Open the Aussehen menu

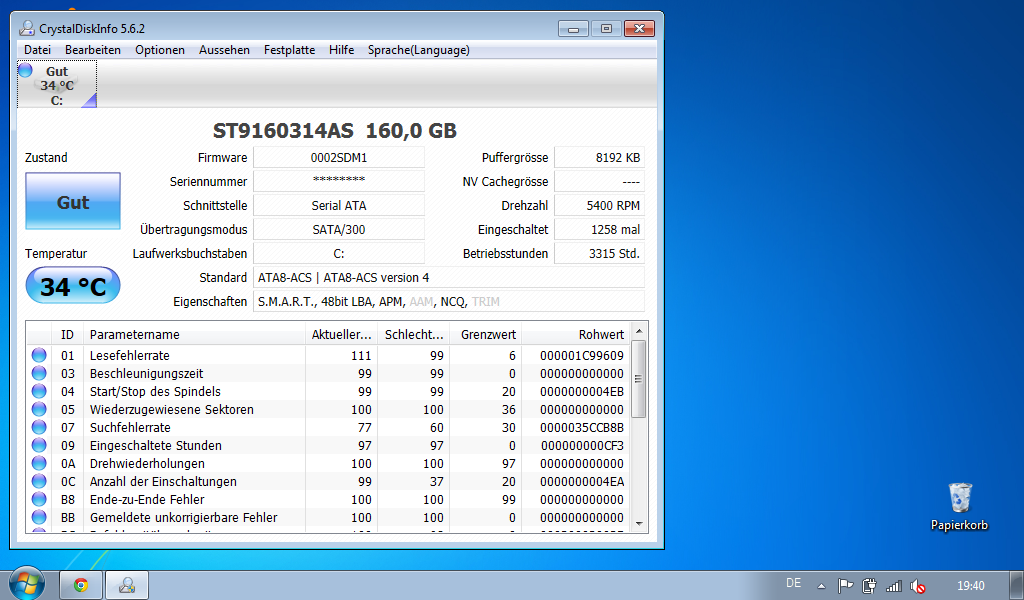coord(224,50)
